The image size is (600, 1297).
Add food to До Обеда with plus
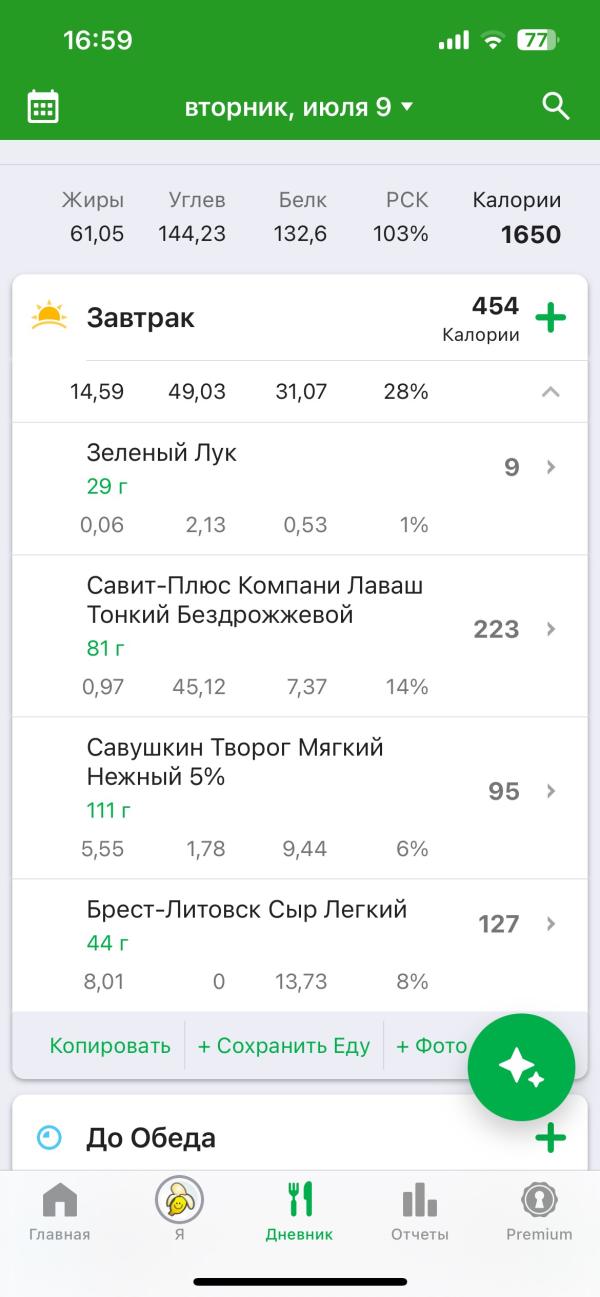coord(550,1138)
